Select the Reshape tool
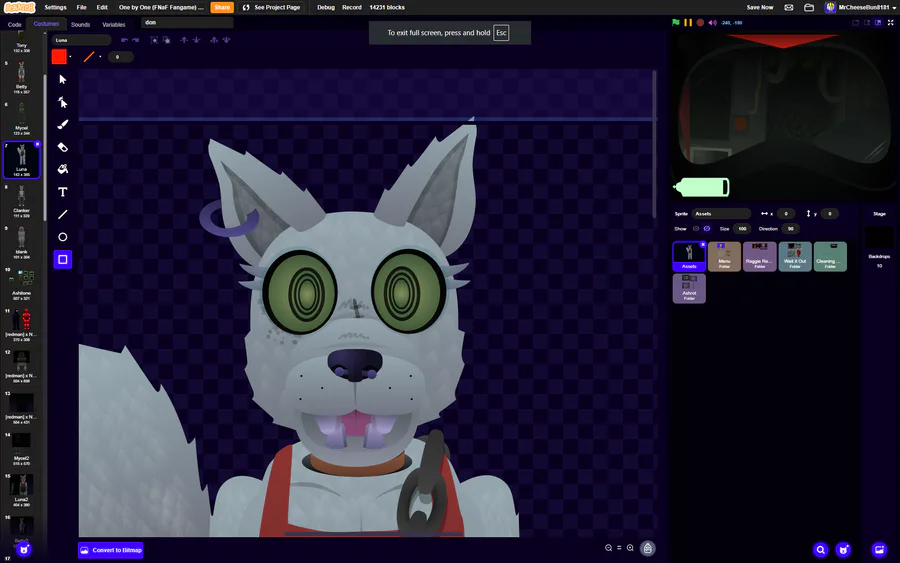900x563 pixels. (63, 102)
